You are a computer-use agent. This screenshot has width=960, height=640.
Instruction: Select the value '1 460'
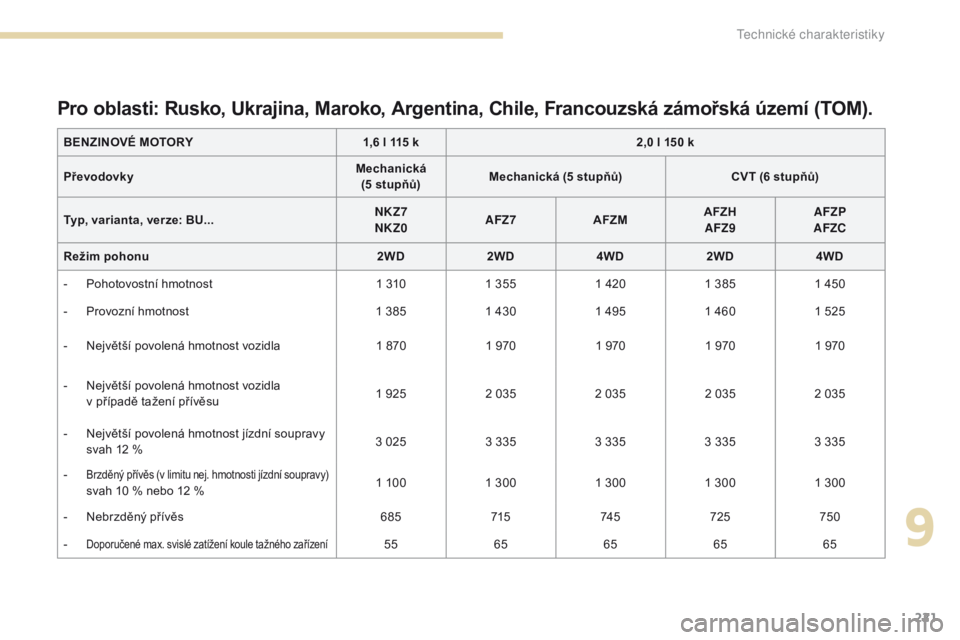[x=720, y=311]
